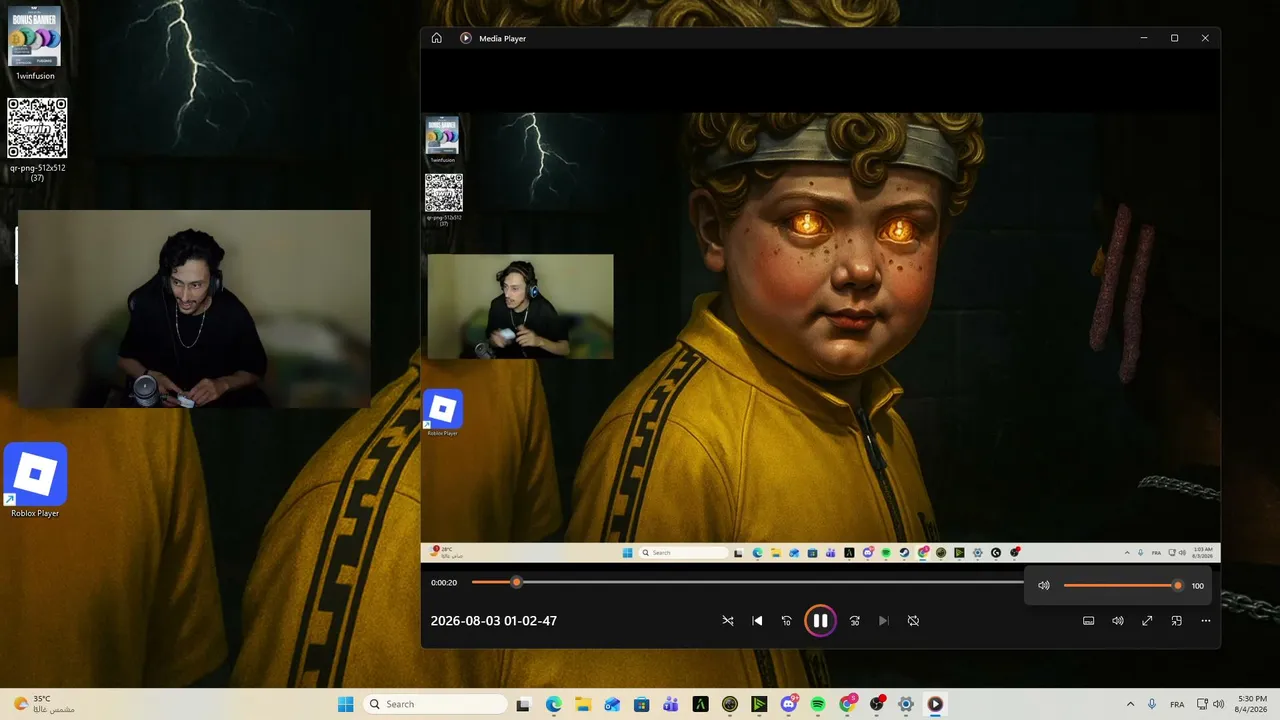1280x720 pixels.
Task: Show hidden system tray icons
Action: click(1131, 704)
